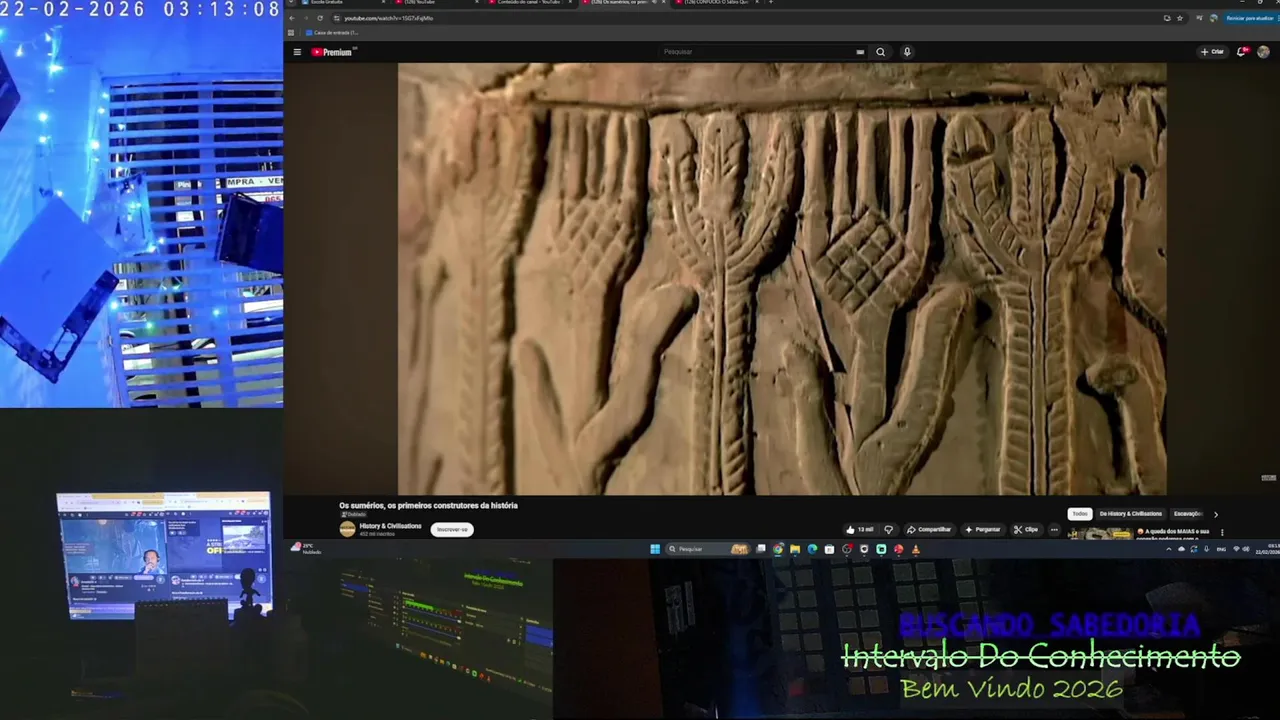Open the Caixa de entrada bookmark
Image resolution: width=1280 pixels, height=720 pixels.
pyautogui.click(x=332, y=32)
